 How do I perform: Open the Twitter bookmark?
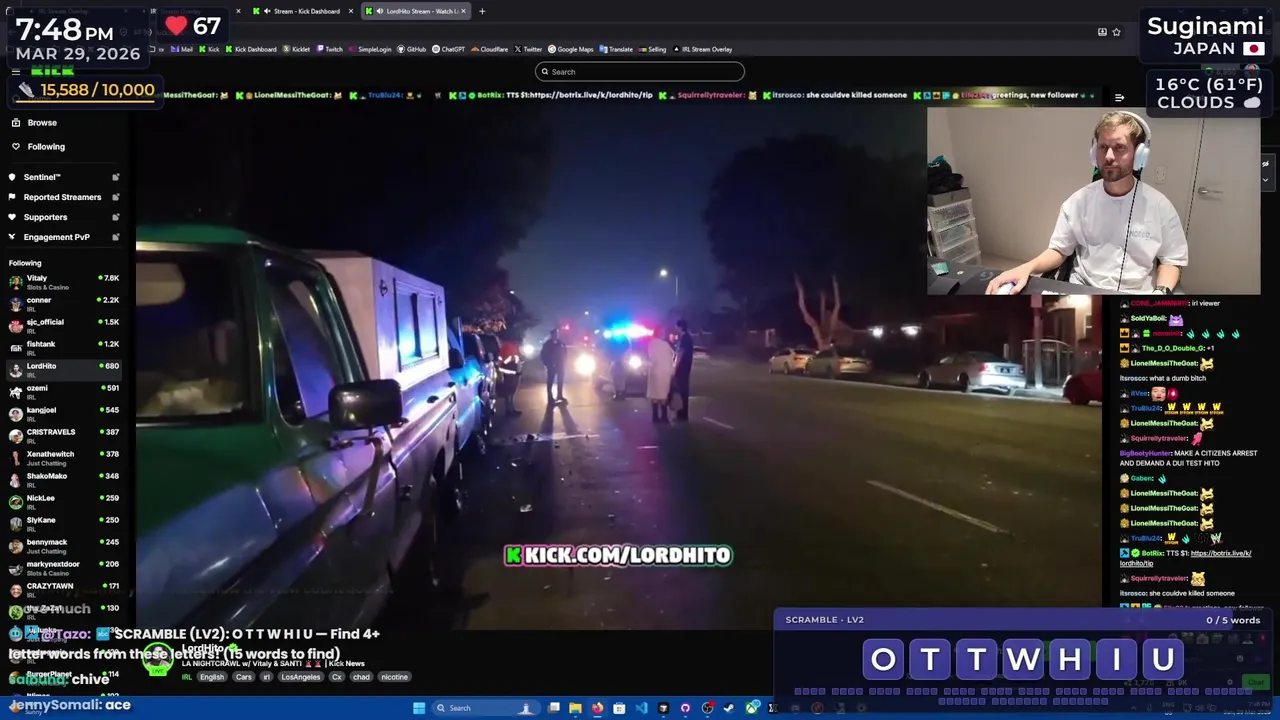pyautogui.click(x=528, y=49)
